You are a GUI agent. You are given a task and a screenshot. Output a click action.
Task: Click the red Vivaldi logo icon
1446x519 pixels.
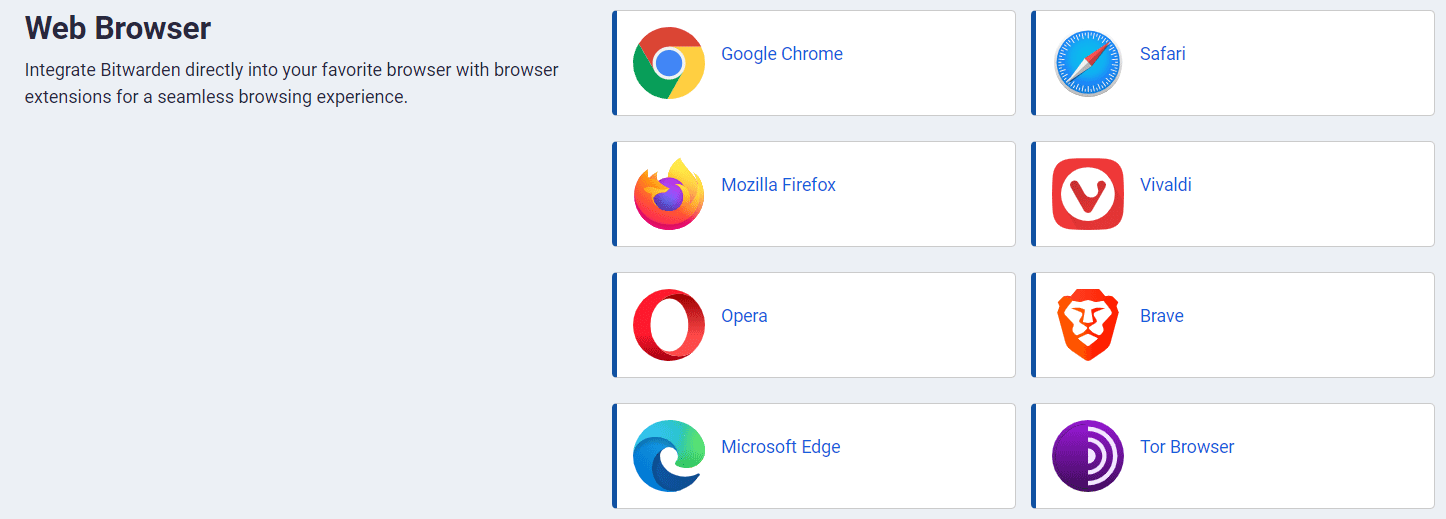tap(1088, 194)
